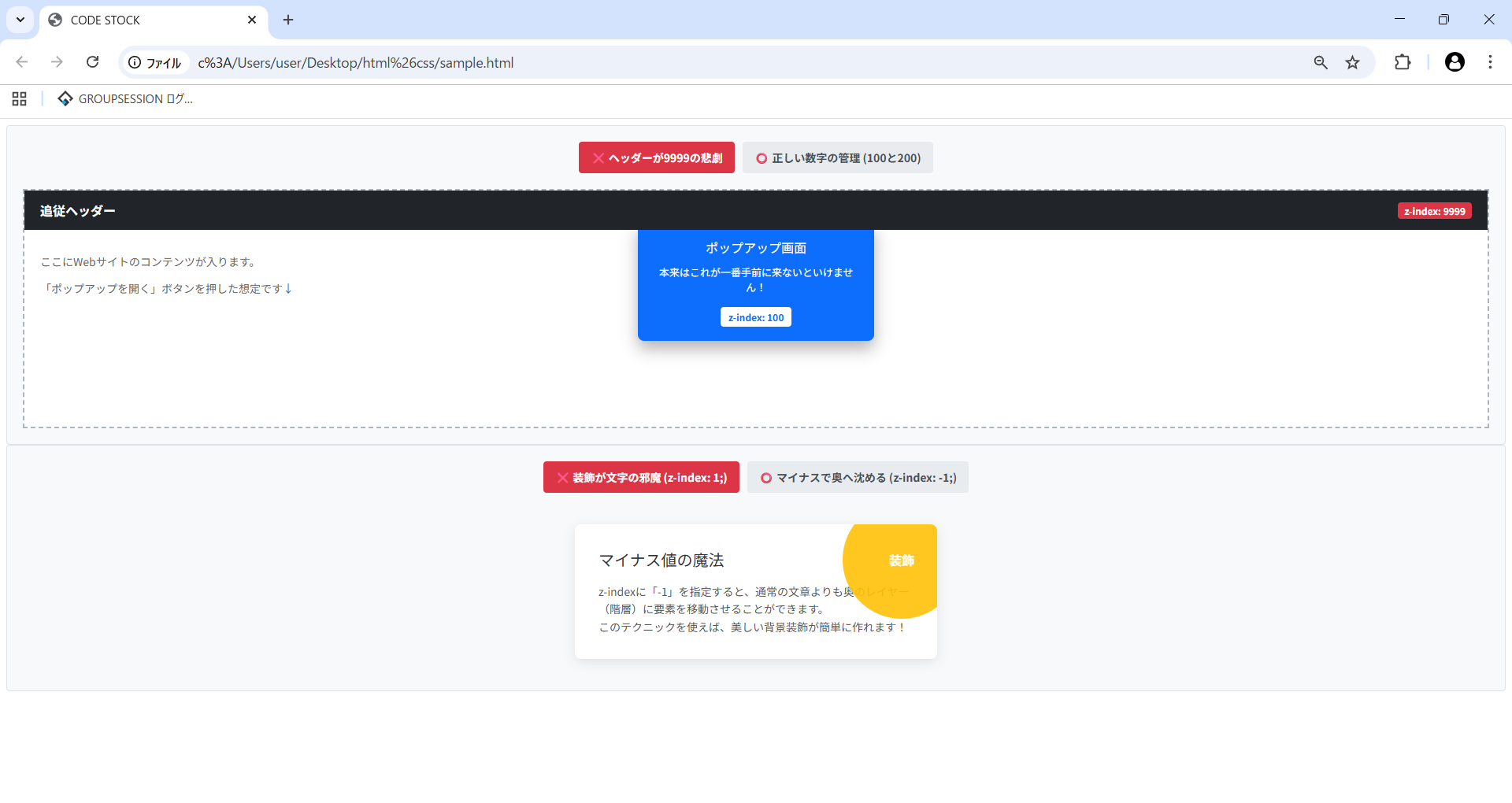Bookmark this page with the star icon

[1354, 62]
